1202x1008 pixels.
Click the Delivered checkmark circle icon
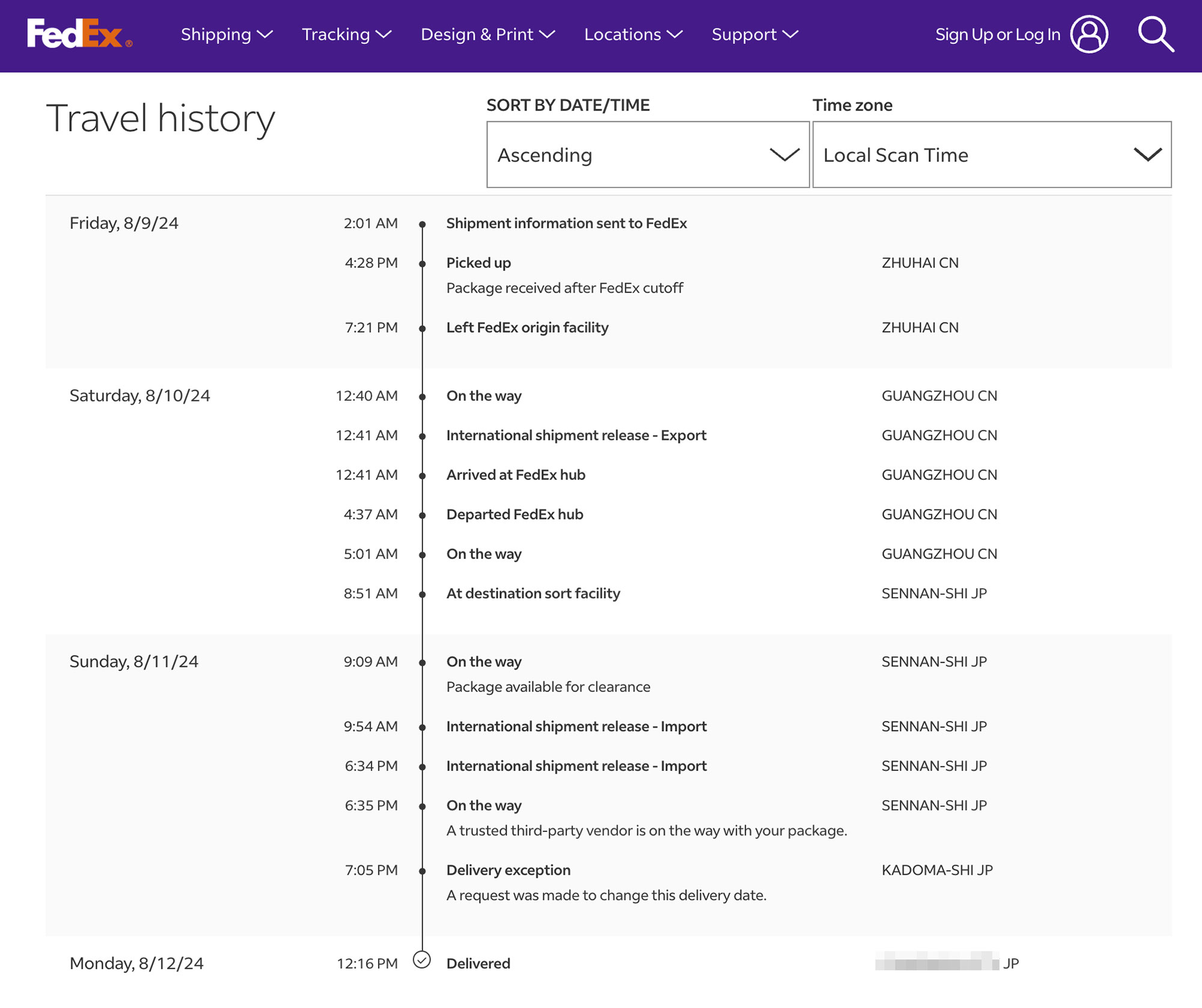(422, 960)
